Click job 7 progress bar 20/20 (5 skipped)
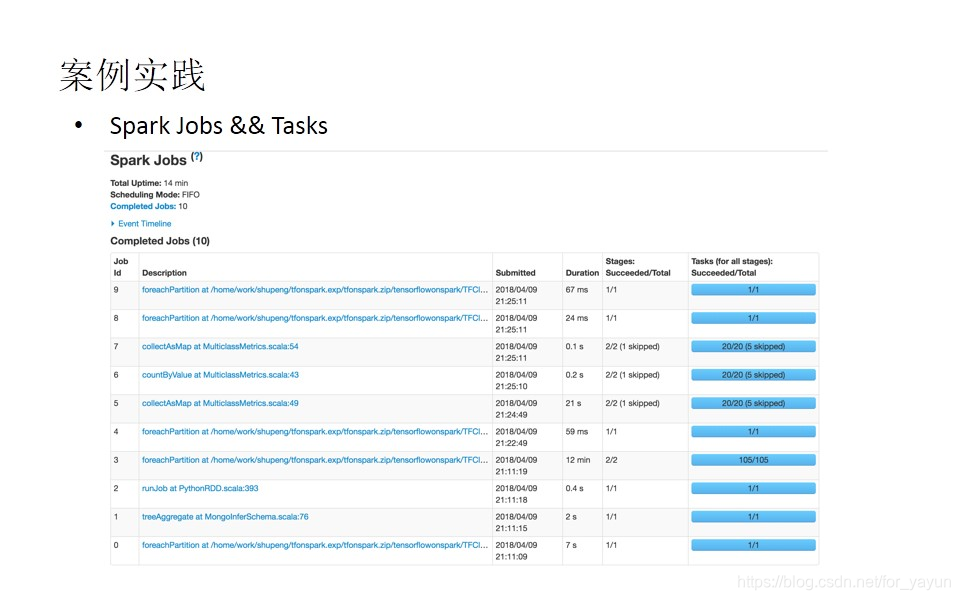Image resolution: width=960 pixels, height=600 pixels. click(x=753, y=347)
